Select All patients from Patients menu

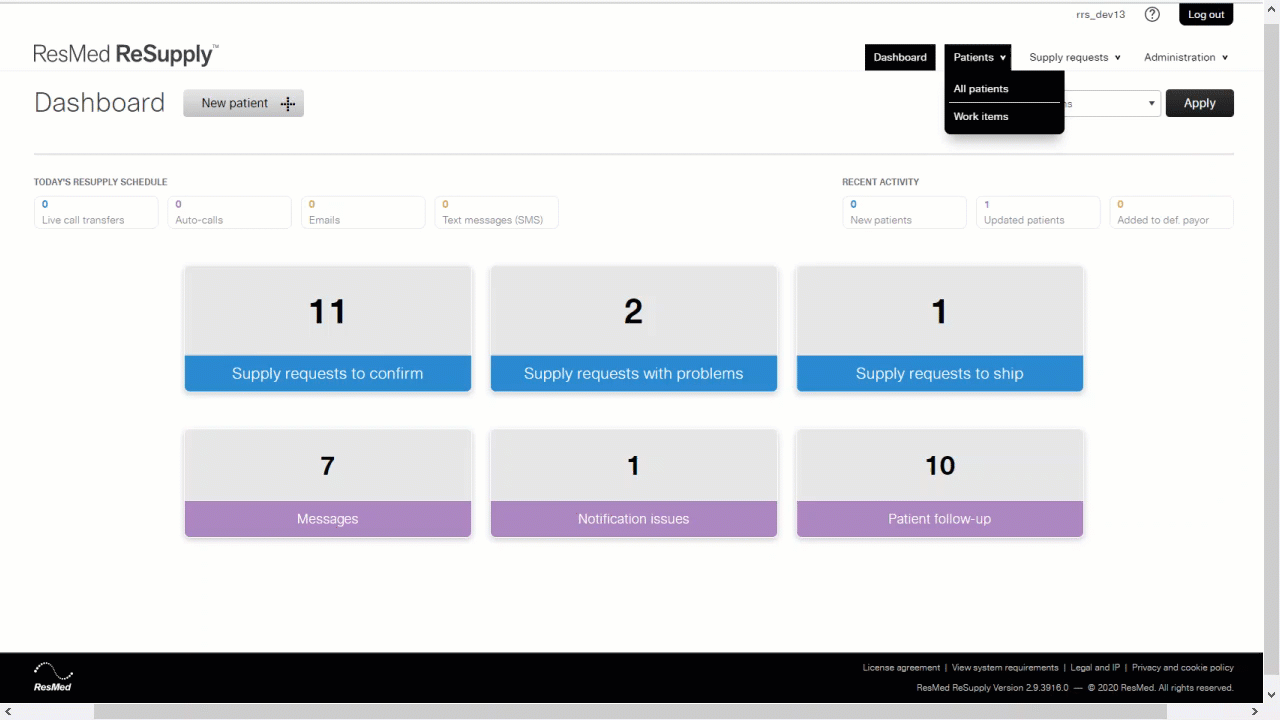tap(981, 89)
